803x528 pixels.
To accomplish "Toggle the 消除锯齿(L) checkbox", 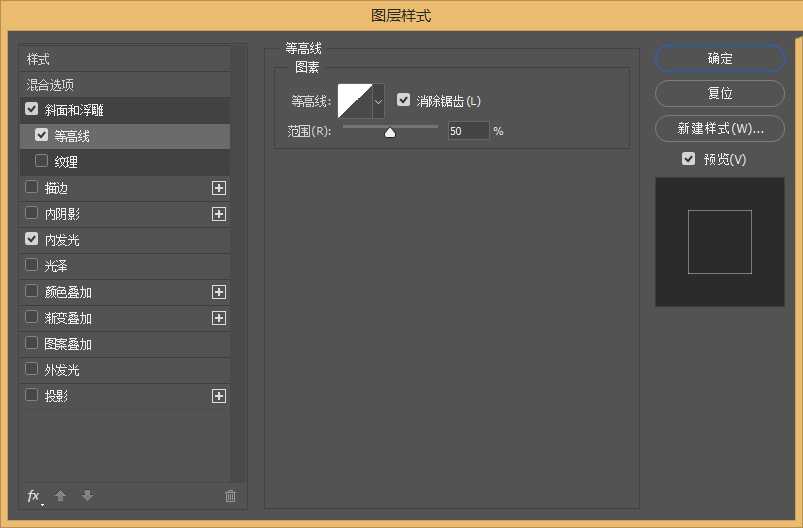I will pos(404,100).
